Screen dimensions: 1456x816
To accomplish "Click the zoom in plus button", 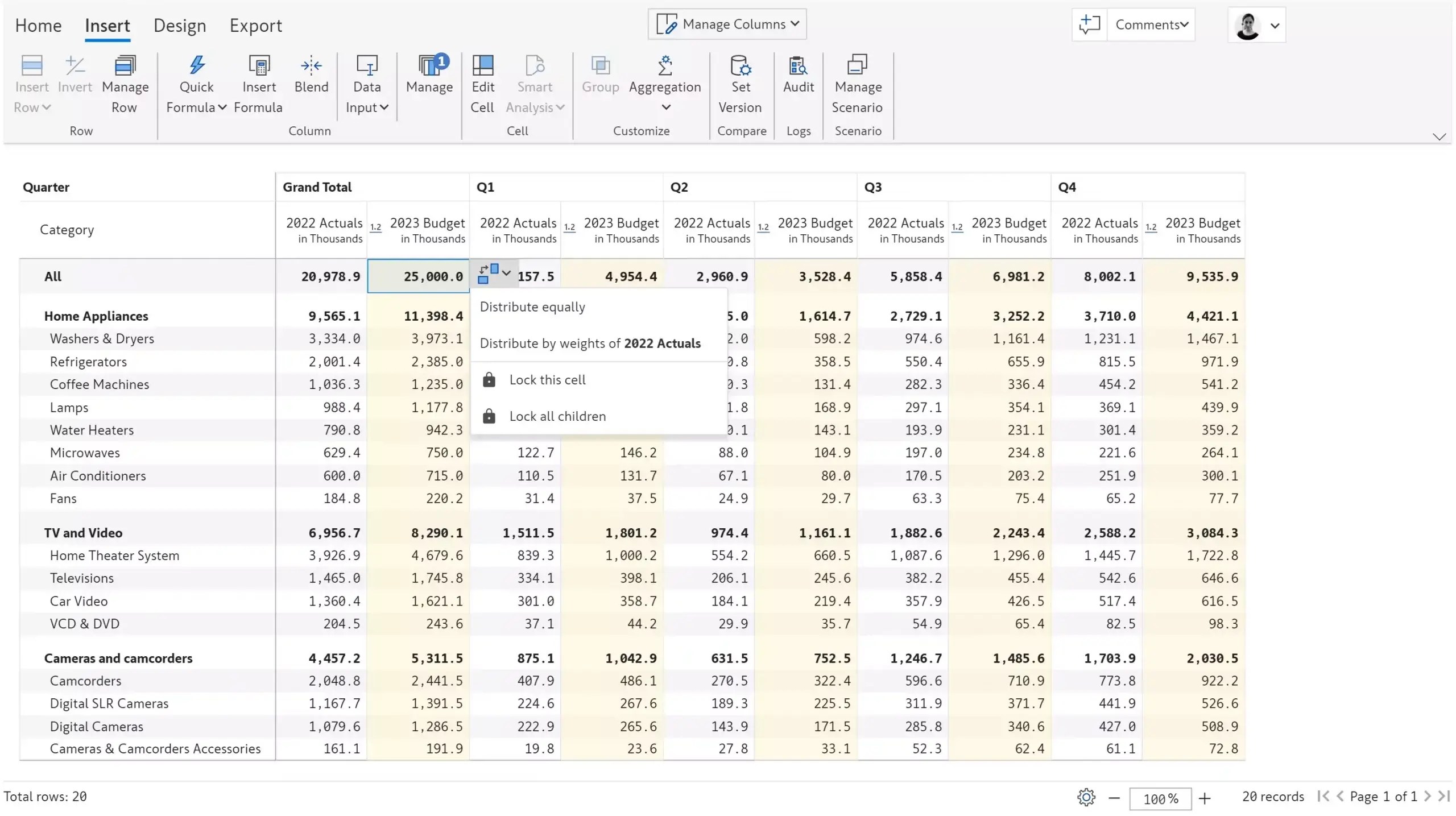I will 1204,798.
